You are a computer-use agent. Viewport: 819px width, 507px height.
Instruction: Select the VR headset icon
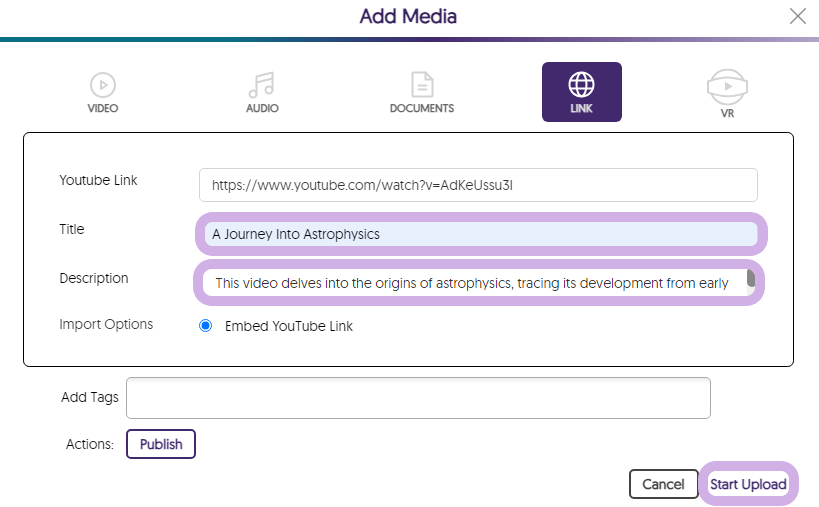point(727,86)
